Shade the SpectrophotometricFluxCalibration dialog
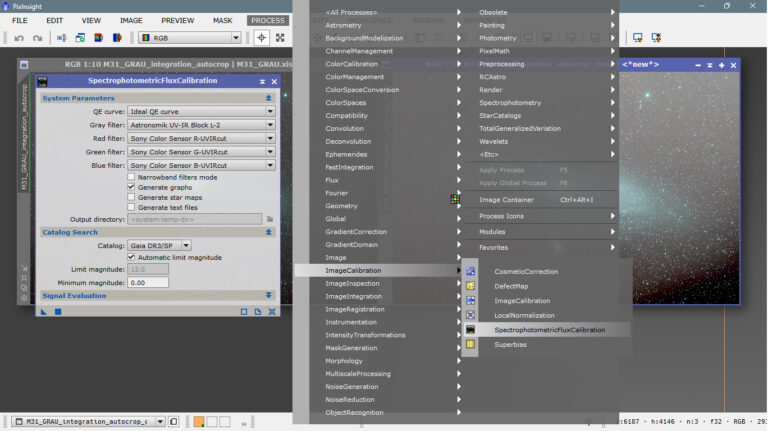 point(262,81)
